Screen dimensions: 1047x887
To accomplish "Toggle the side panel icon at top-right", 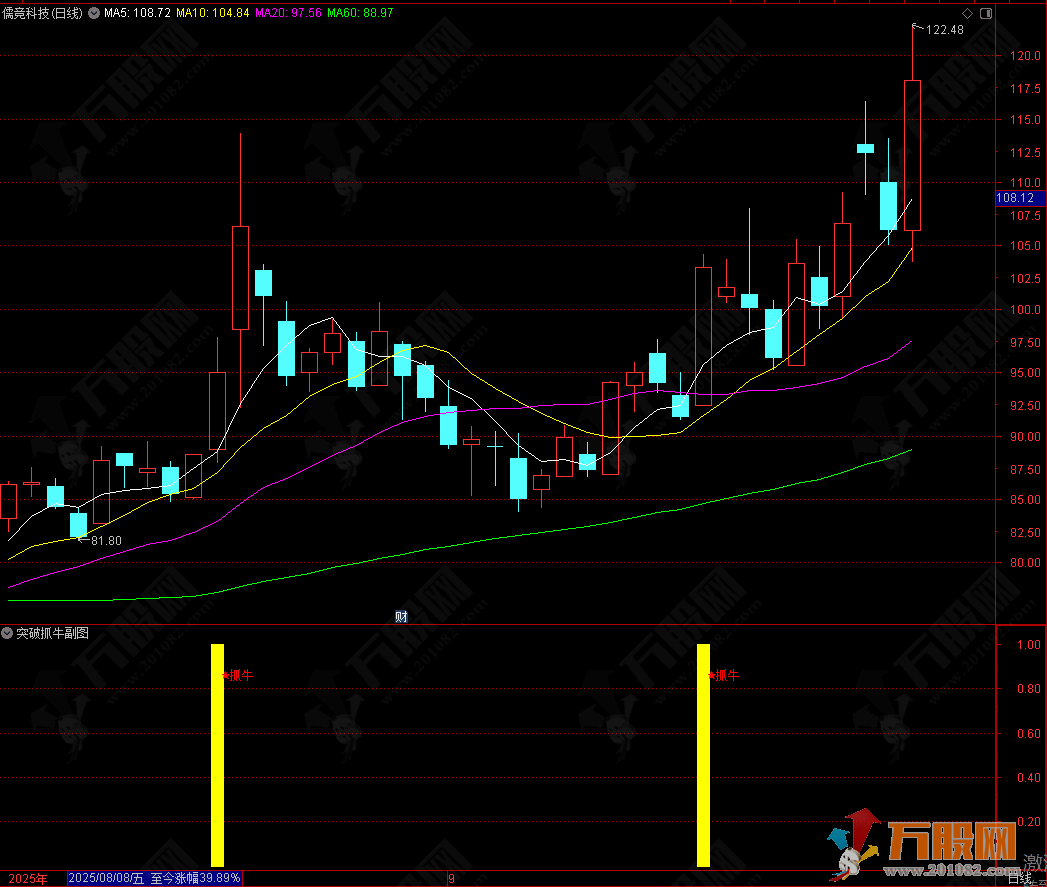I will coord(986,14).
